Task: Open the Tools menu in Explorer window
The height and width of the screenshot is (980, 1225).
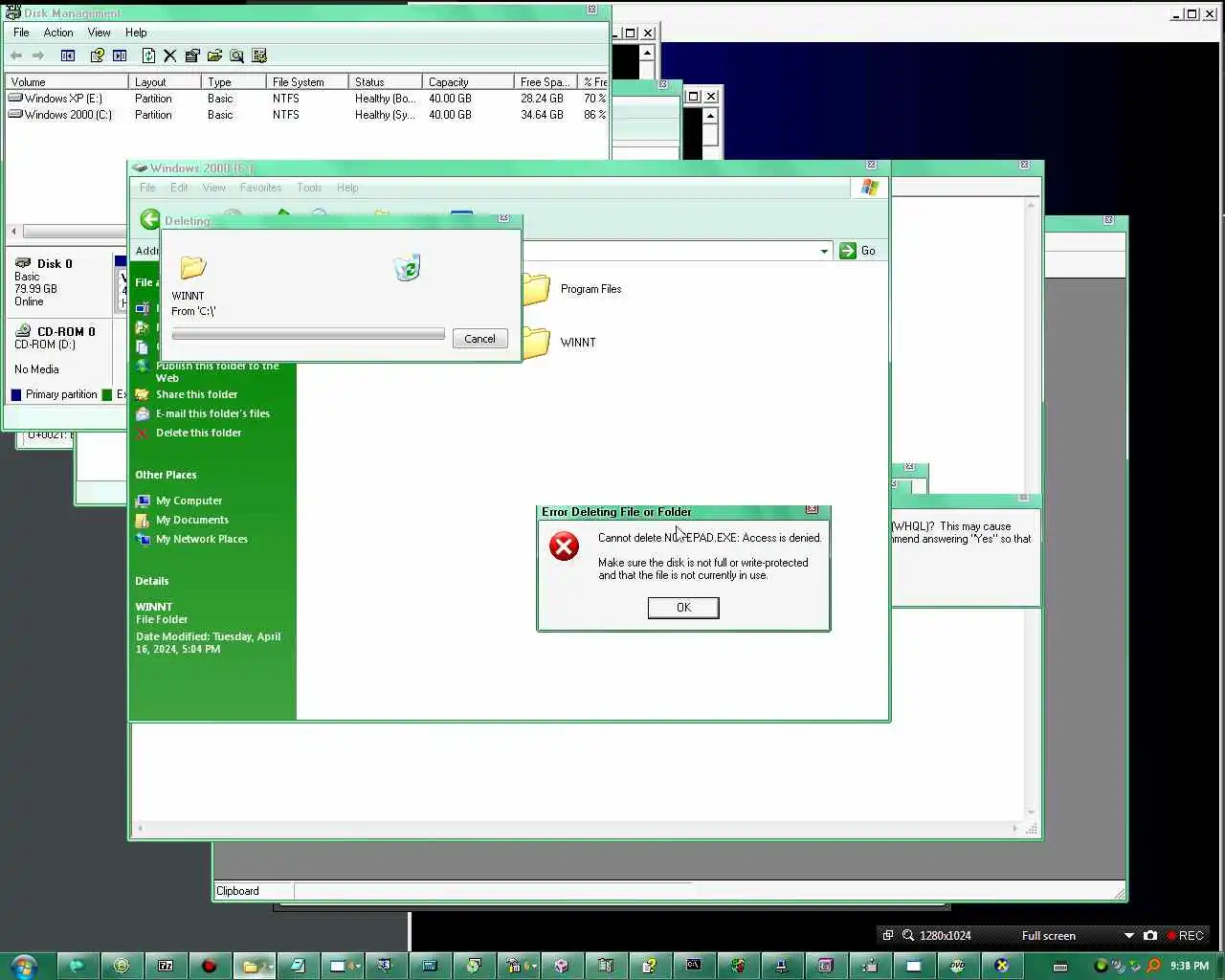Action: coord(309,188)
